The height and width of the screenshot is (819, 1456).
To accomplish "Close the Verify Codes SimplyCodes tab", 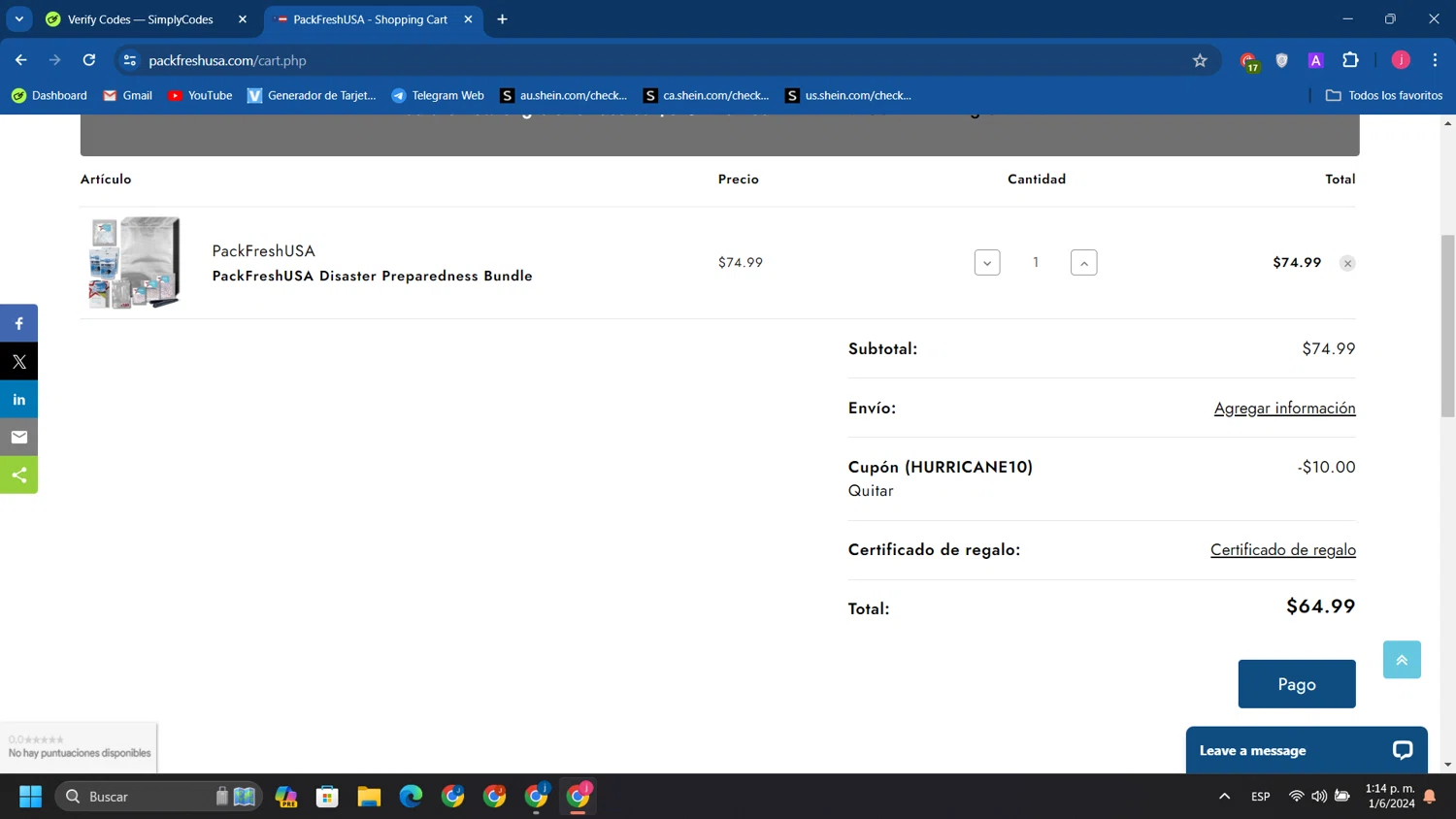I will pos(243,19).
